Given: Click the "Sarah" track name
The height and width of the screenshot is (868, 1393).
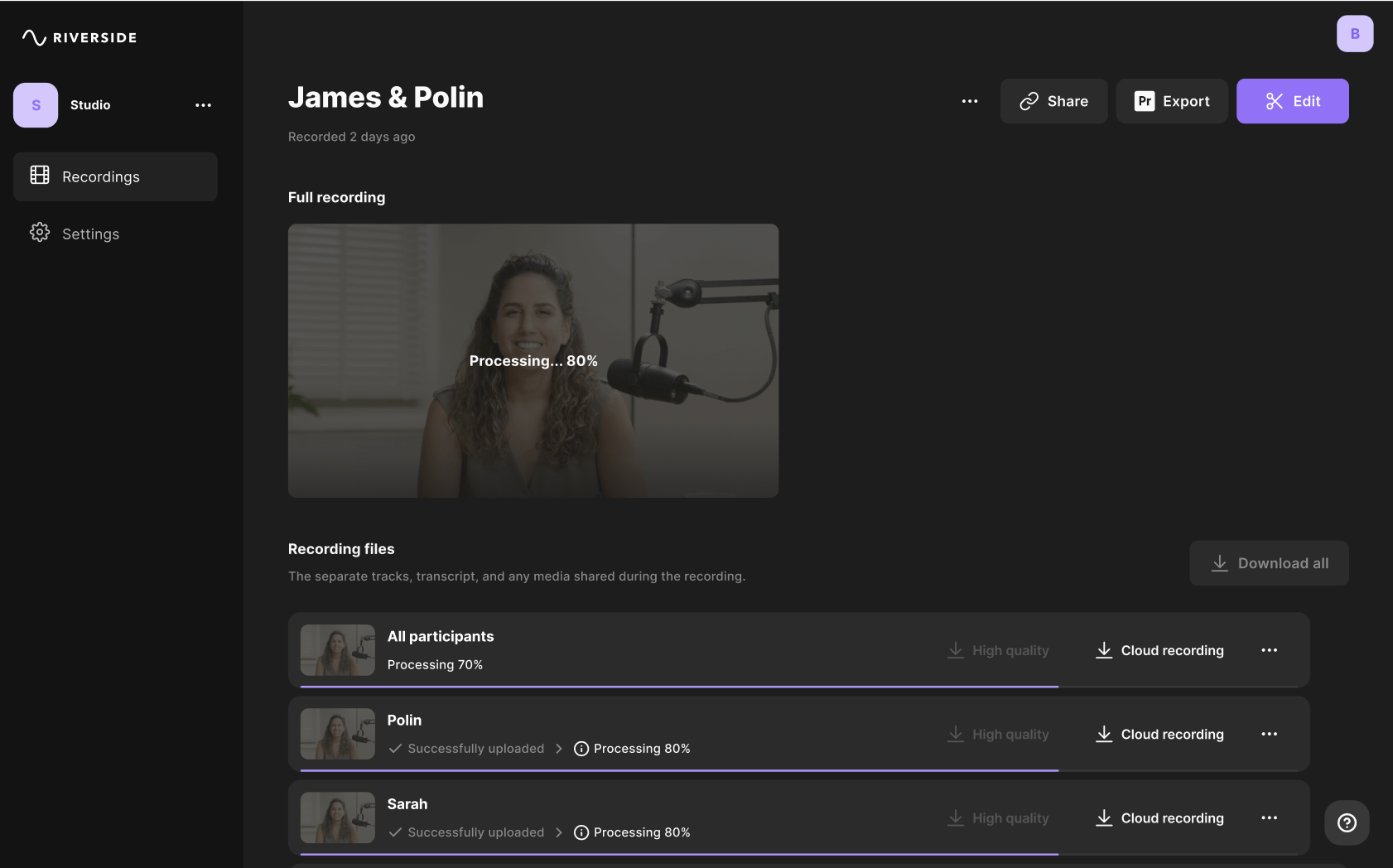Looking at the screenshot, I should tap(407, 804).
